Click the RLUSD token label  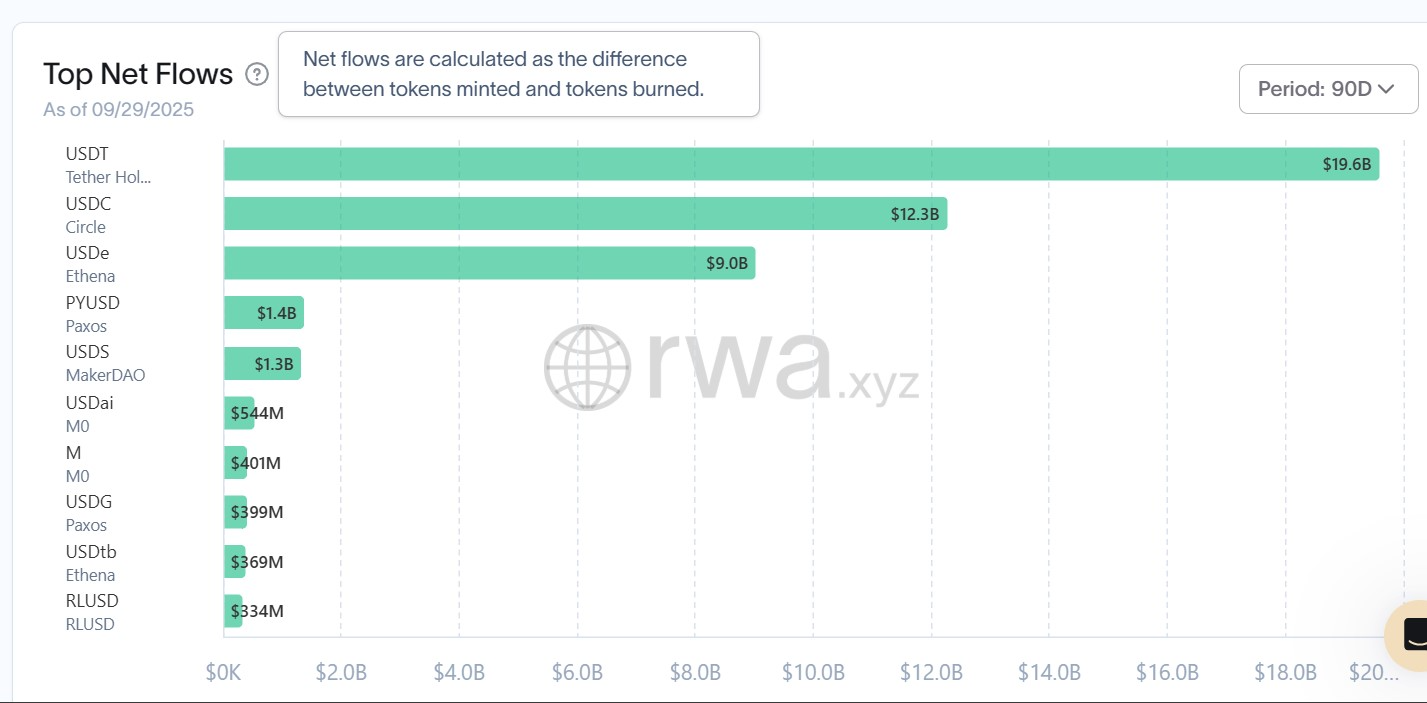coord(91,600)
